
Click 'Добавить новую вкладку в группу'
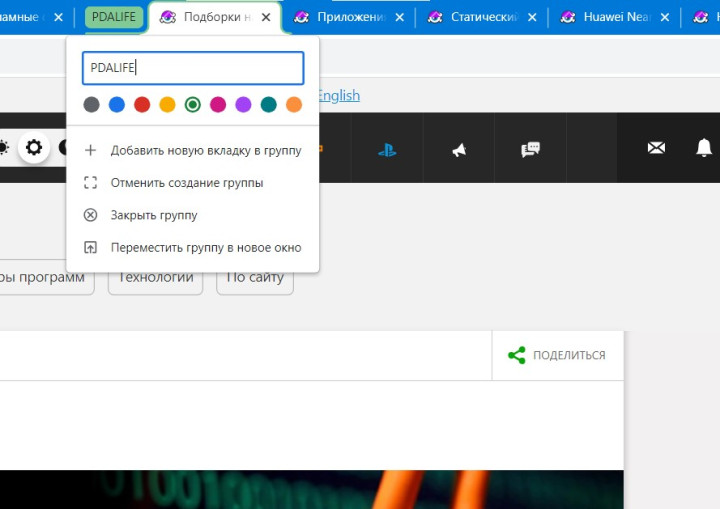click(x=205, y=151)
